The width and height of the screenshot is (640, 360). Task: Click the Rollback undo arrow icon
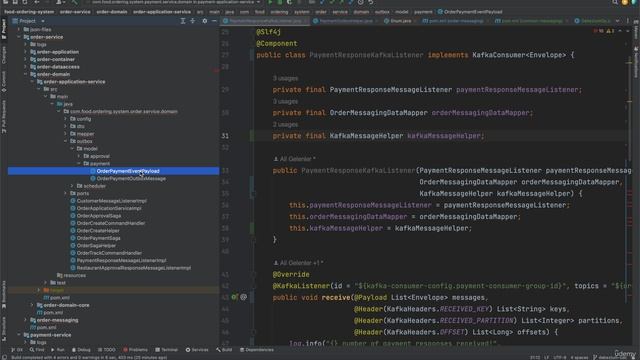[371, 2]
